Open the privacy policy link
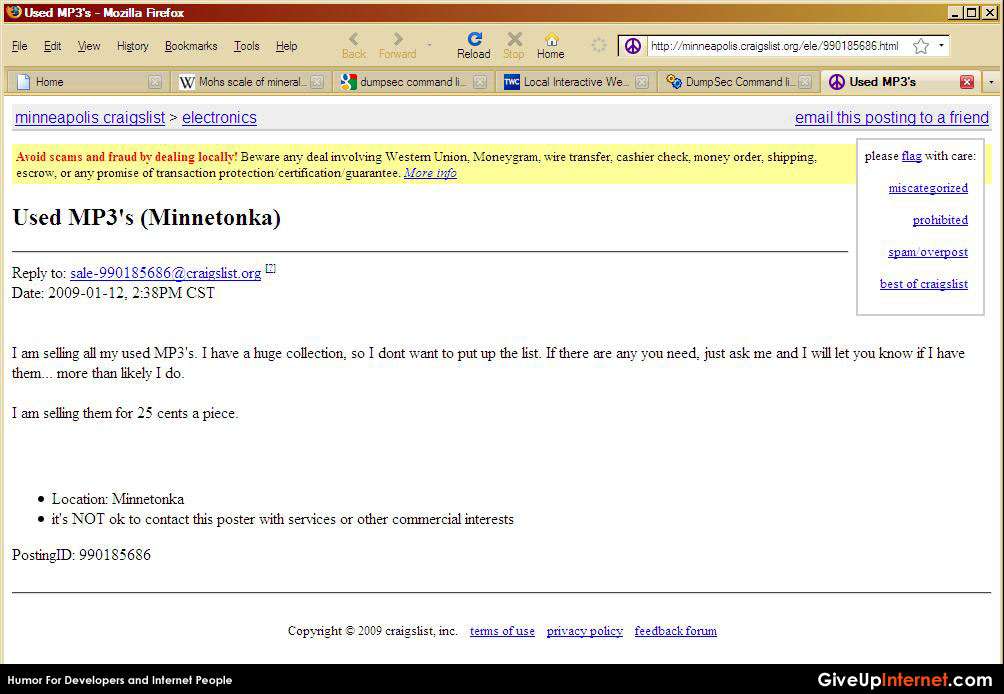The image size is (1004, 694). point(585,631)
